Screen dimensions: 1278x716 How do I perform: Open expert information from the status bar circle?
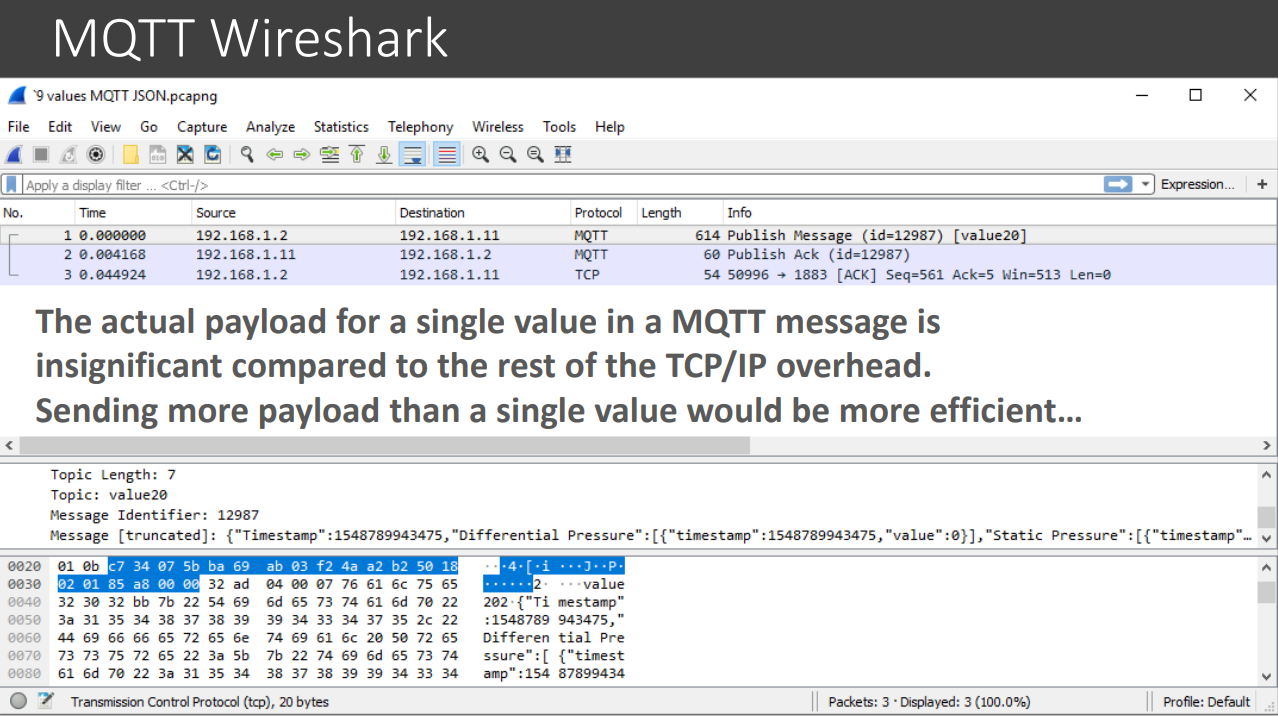18,701
